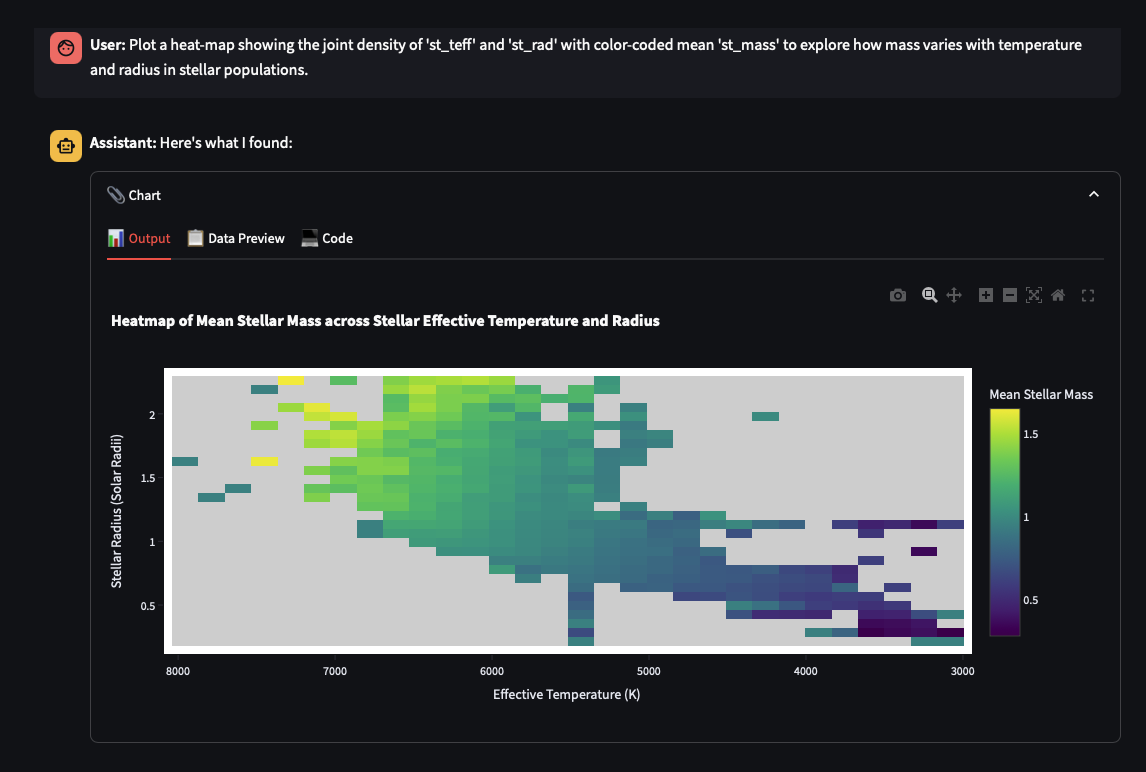Click the heatmap chart title text
Viewport: 1146px width, 772px height.
pyautogui.click(x=385, y=321)
